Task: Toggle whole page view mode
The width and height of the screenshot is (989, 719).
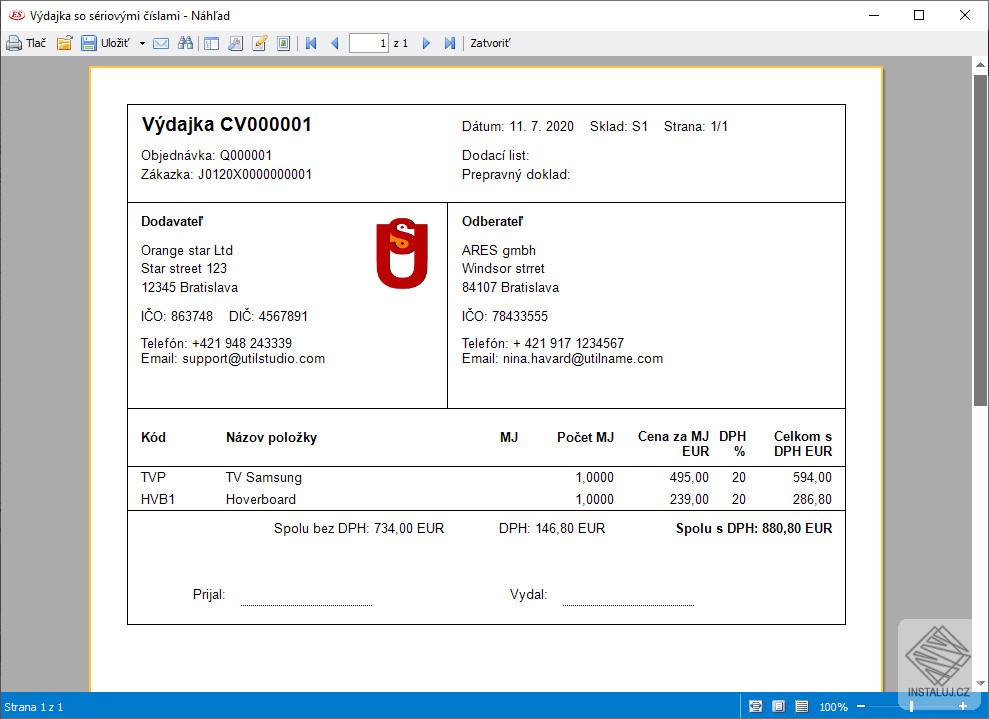Action: click(x=778, y=707)
